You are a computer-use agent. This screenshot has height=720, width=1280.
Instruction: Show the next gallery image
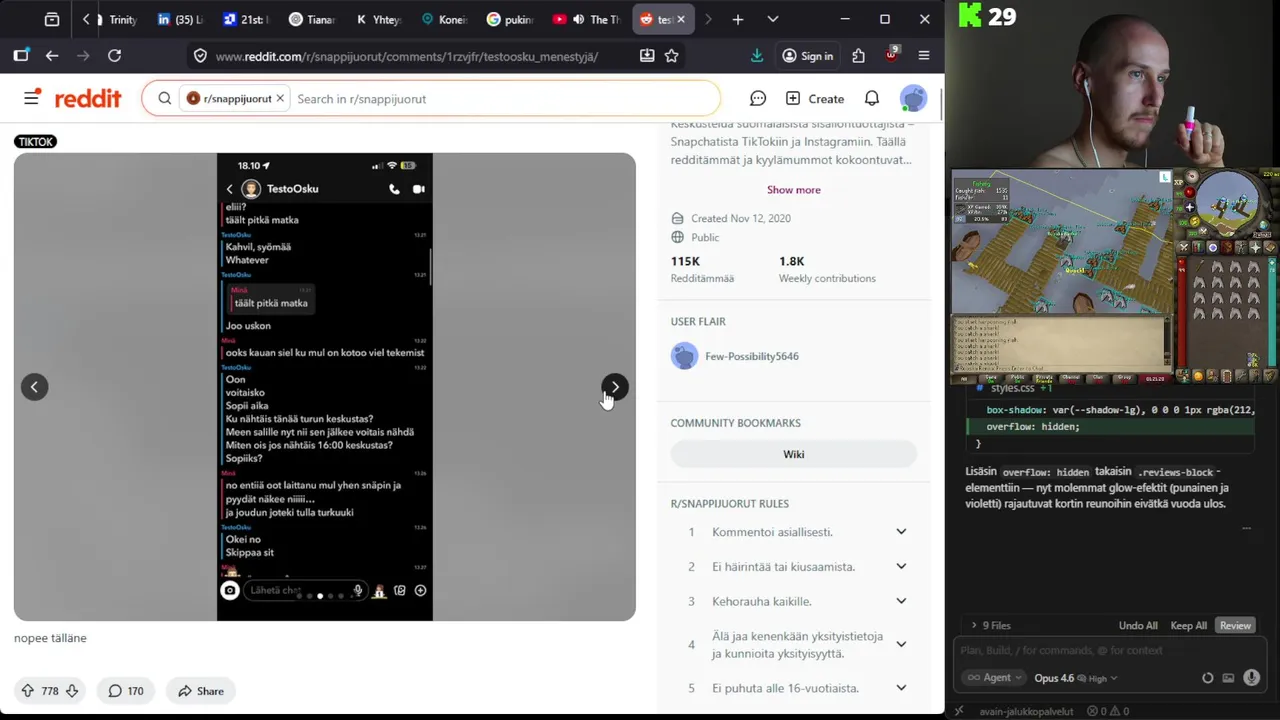(x=615, y=387)
